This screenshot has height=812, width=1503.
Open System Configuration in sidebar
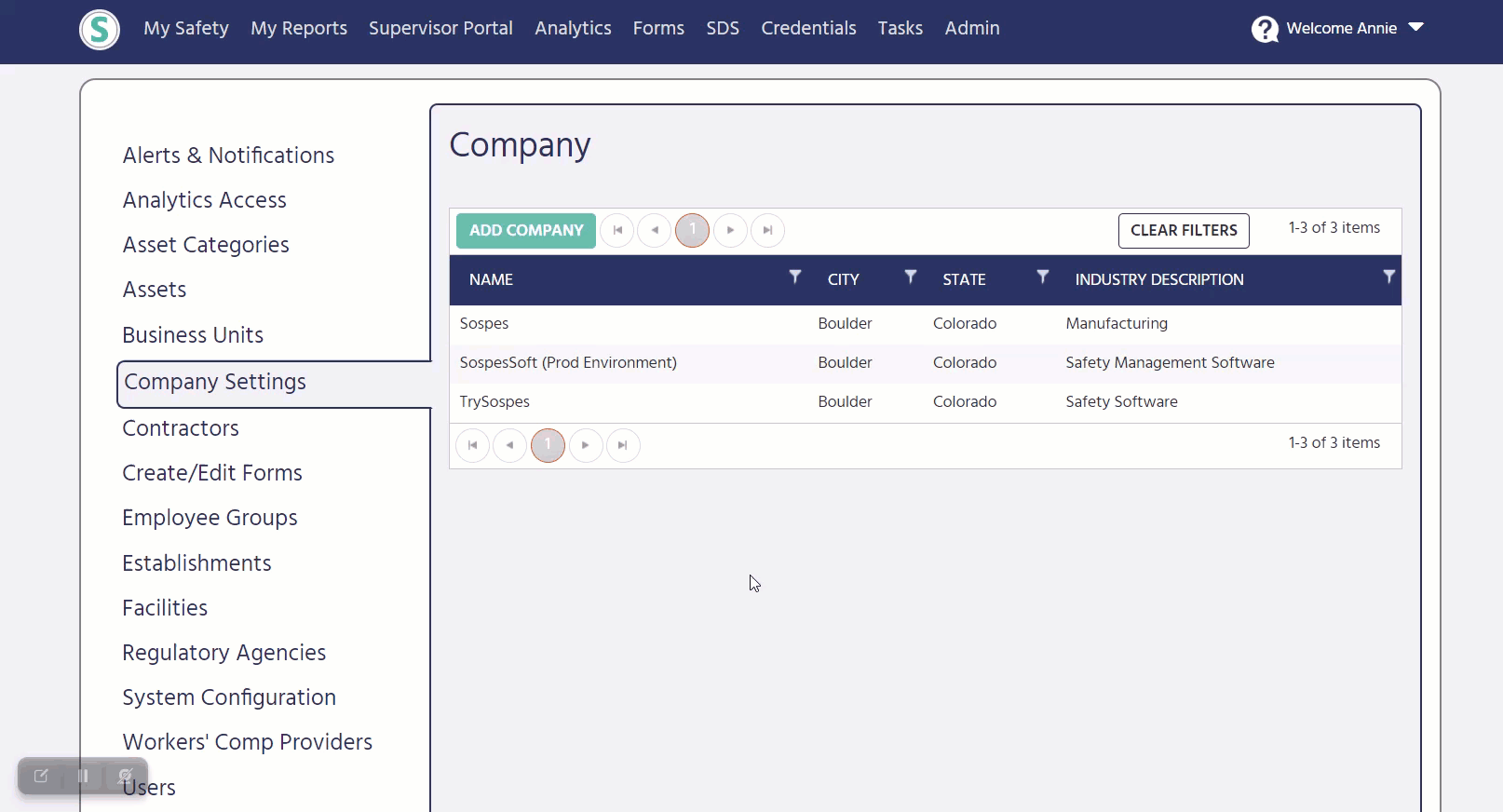[229, 697]
